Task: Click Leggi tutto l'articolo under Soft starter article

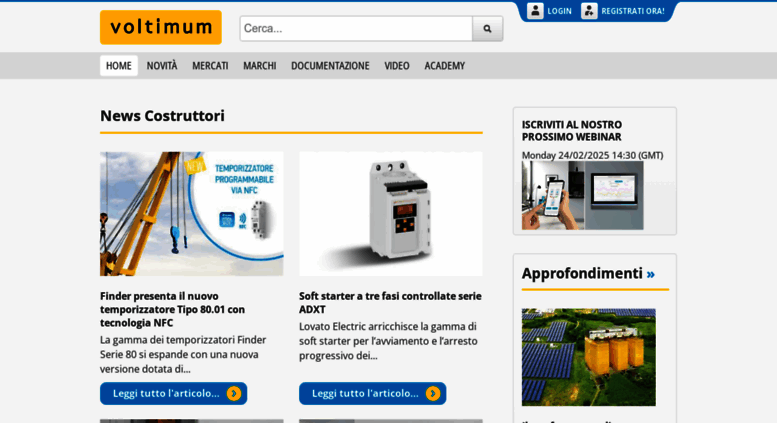Action: pyautogui.click(x=373, y=393)
